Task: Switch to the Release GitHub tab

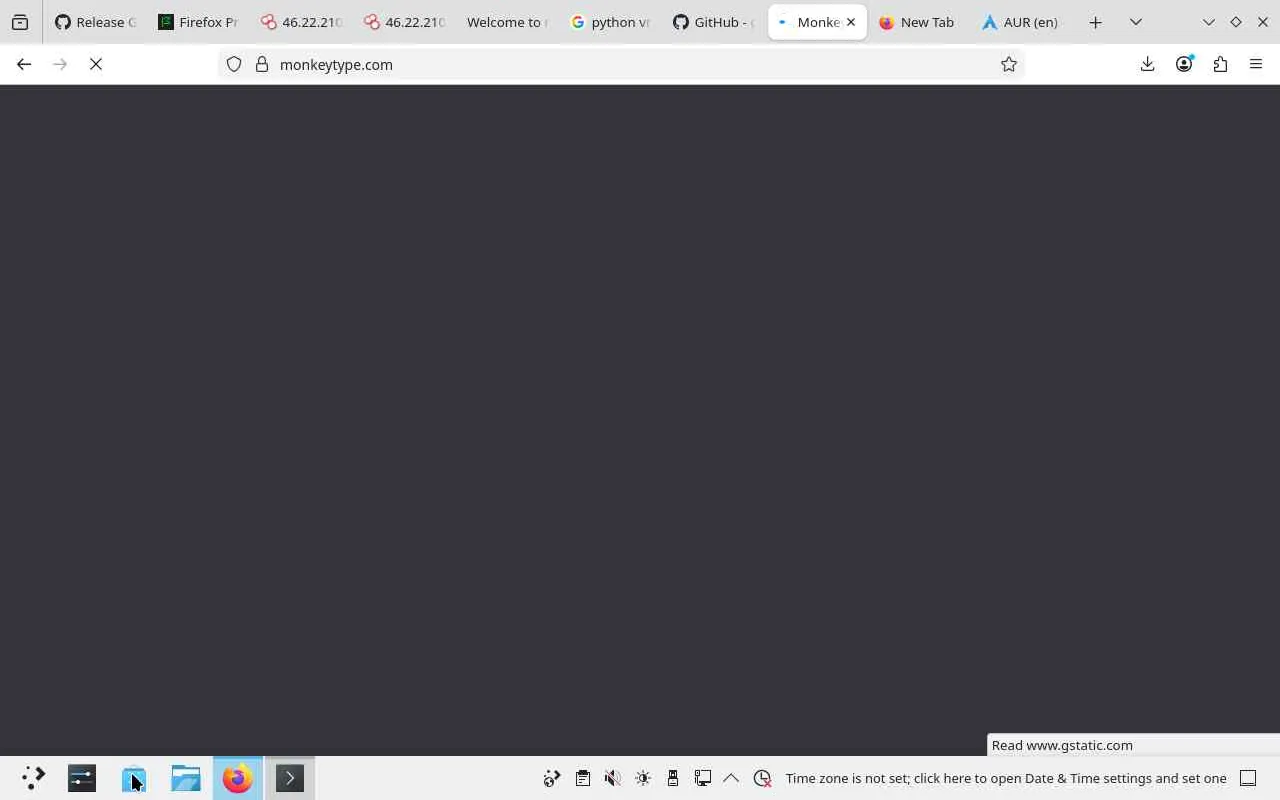Action: pos(95,22)
